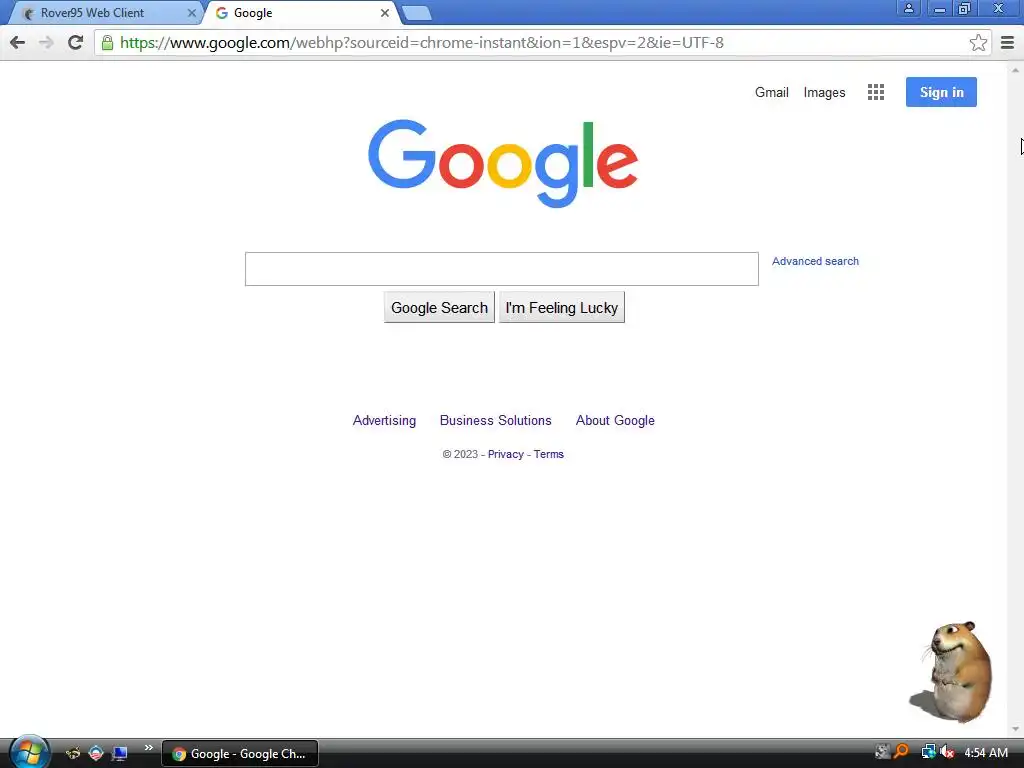This screenshot has height=768, width=1024.
Task: Click the URL address bar
Action: coord(542,43)
